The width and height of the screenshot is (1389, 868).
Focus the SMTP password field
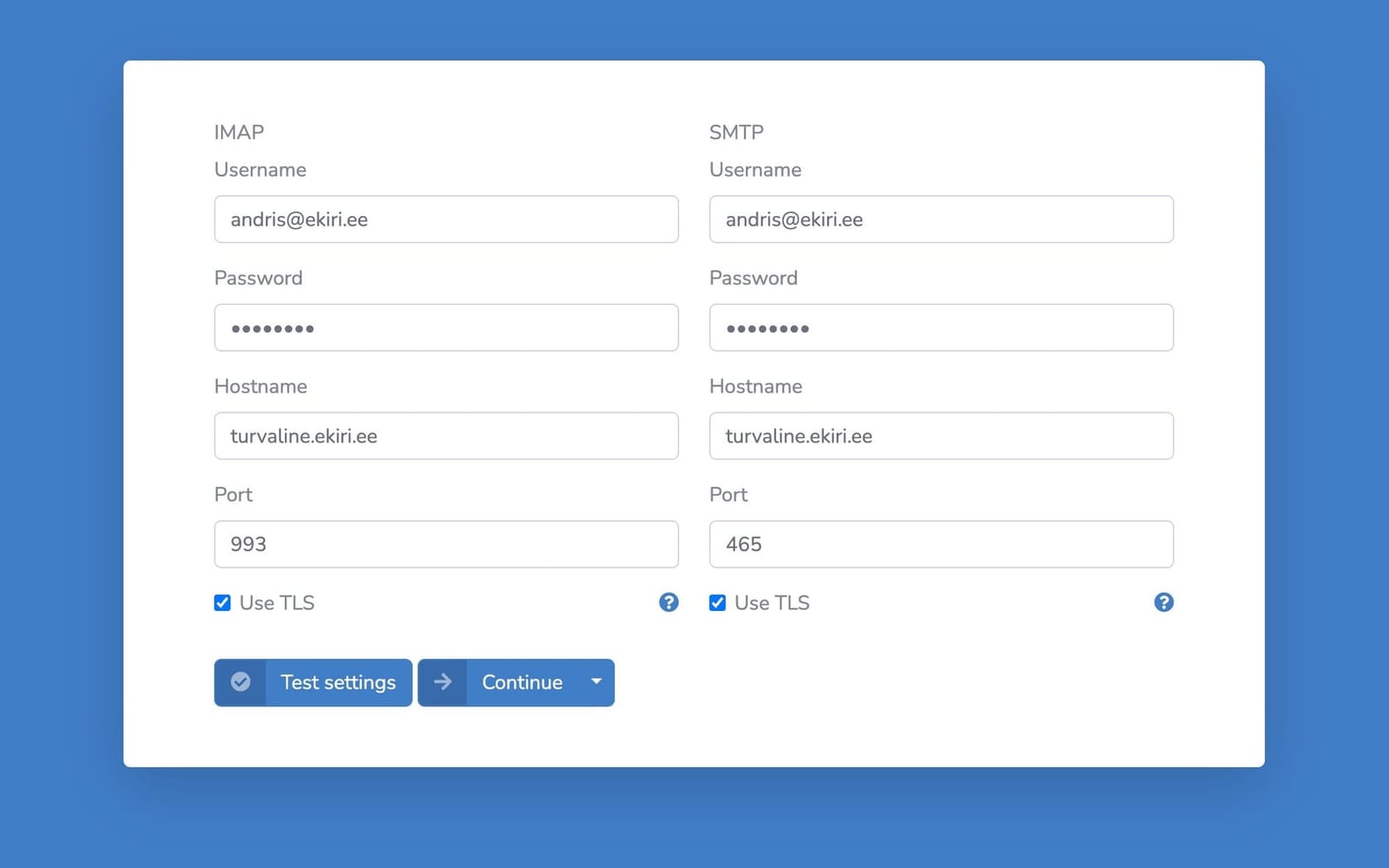(x=941, y=327)
